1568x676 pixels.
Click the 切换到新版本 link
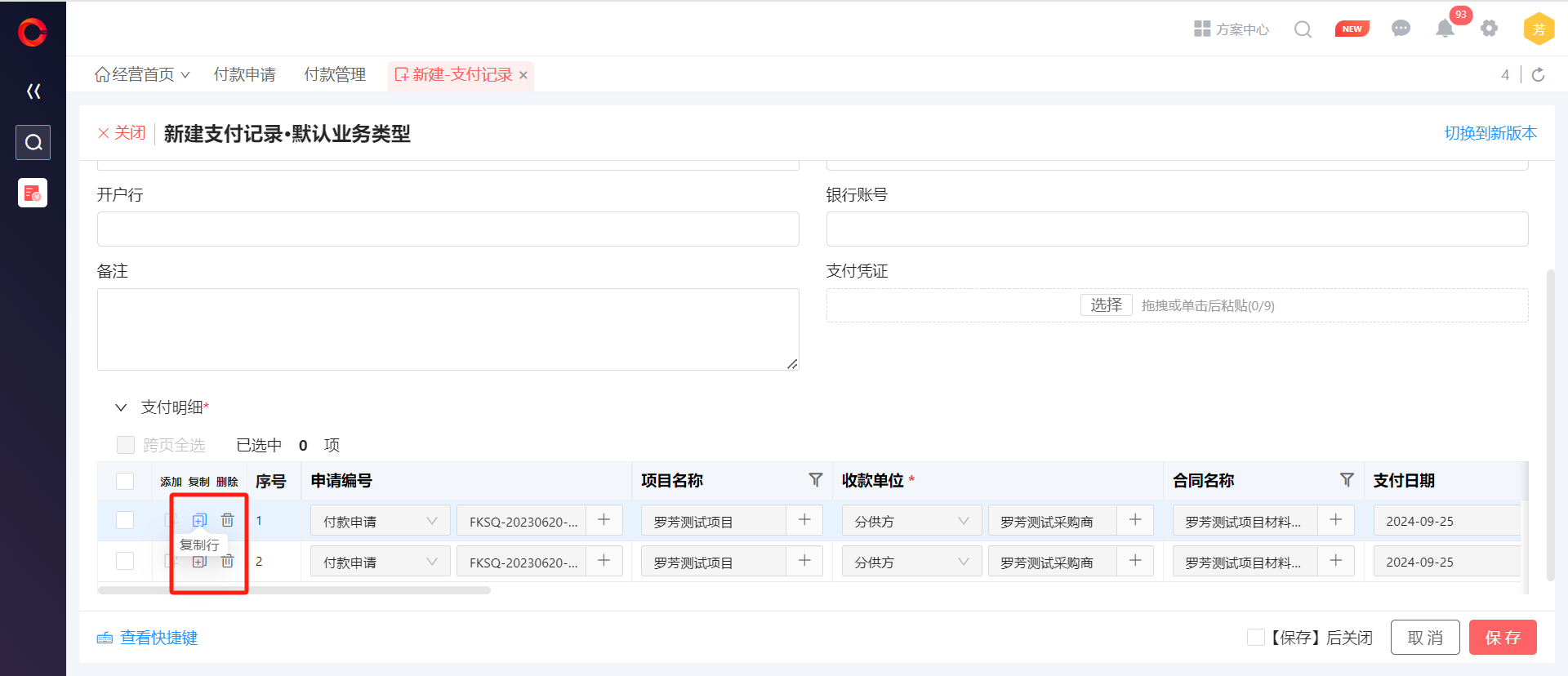(1490, 133)
